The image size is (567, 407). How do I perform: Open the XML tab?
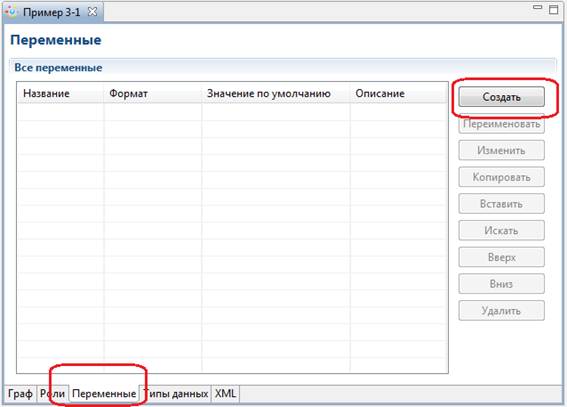225,393
